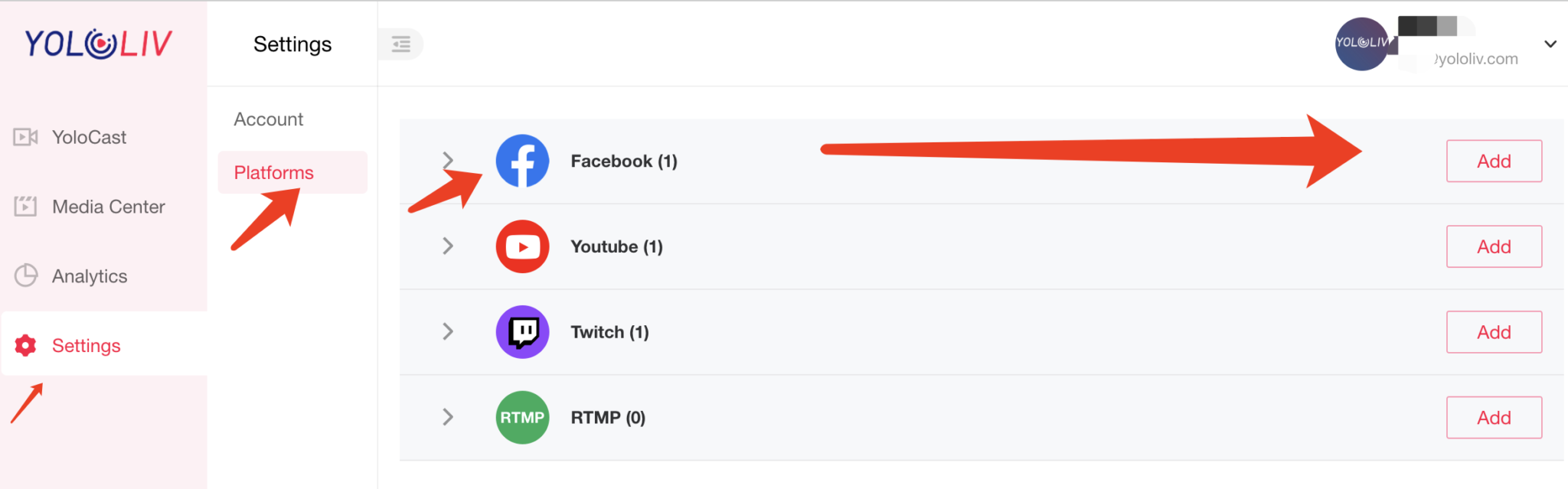Viewport: 1568px width, 489px height.
Task: Click the collapse panel icon beside Settings heading
Action: coord(400,44)
